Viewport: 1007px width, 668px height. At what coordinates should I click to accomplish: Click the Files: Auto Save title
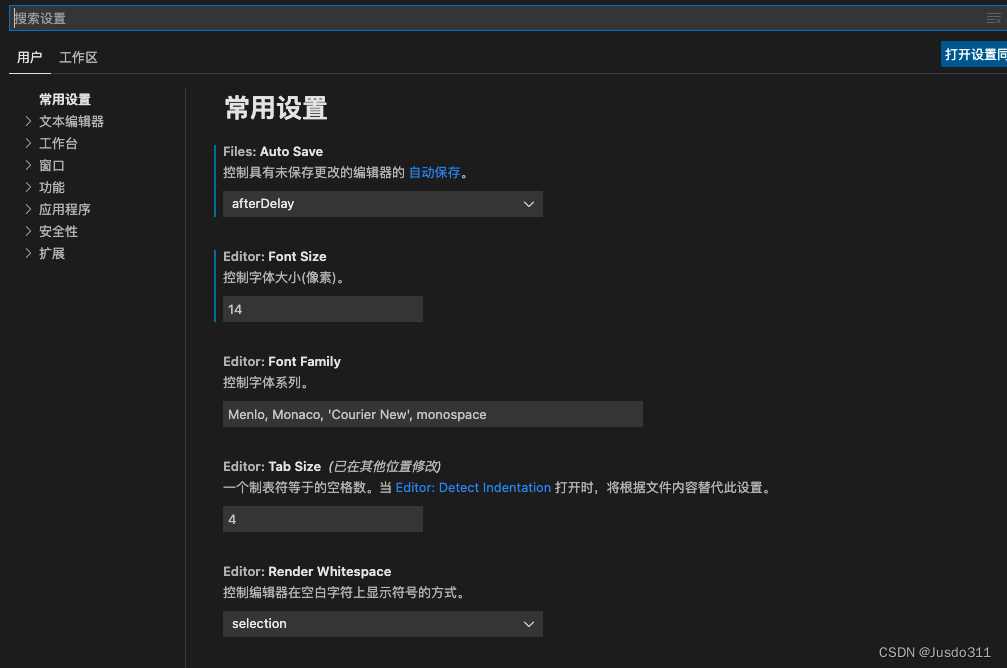(273, 152)
